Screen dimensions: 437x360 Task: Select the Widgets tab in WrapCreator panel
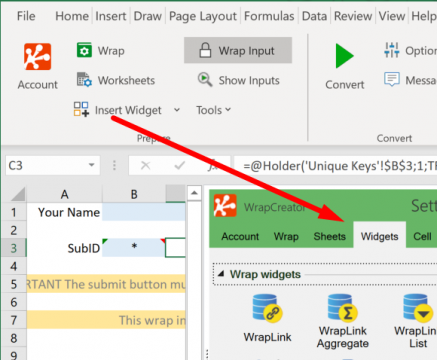379,236
